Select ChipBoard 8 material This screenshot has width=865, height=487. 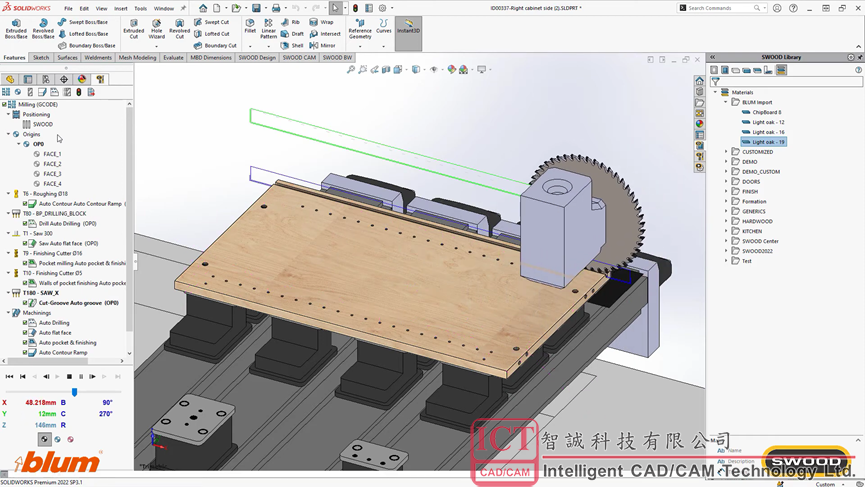761,112
